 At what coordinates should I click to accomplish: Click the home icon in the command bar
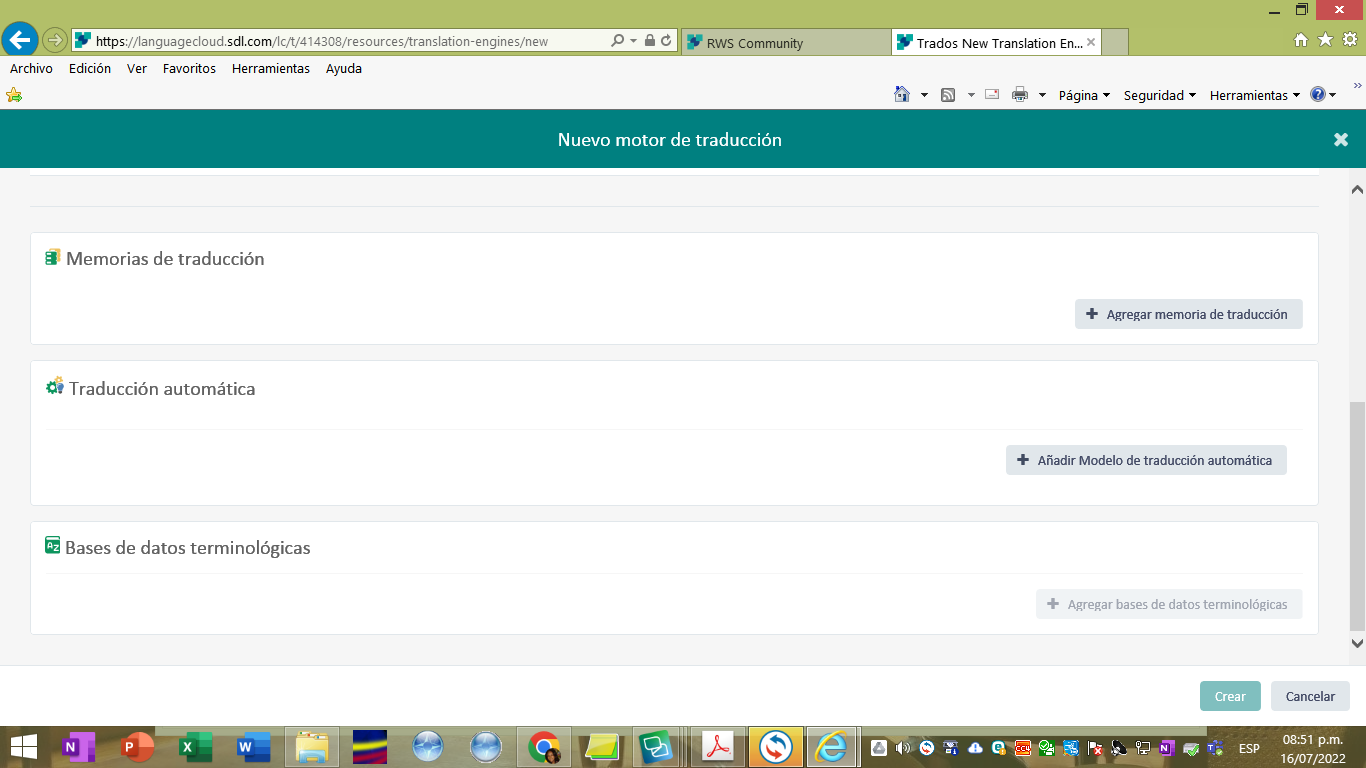(x=902, y=95)
